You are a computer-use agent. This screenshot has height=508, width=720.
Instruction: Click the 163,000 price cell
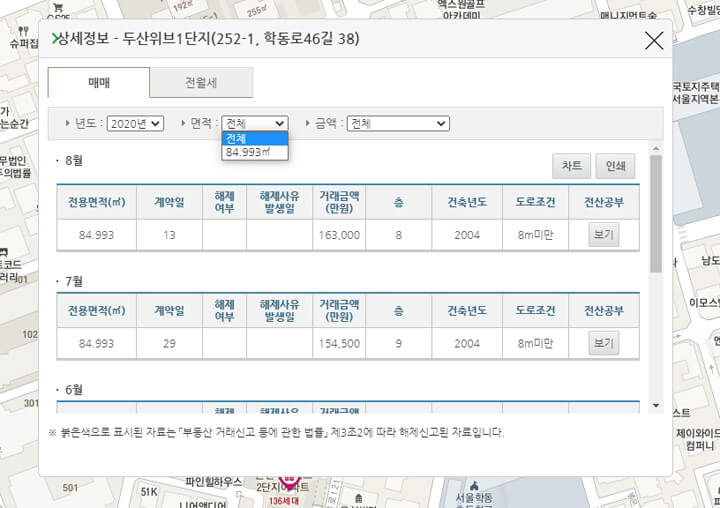(x=339, y=235)
